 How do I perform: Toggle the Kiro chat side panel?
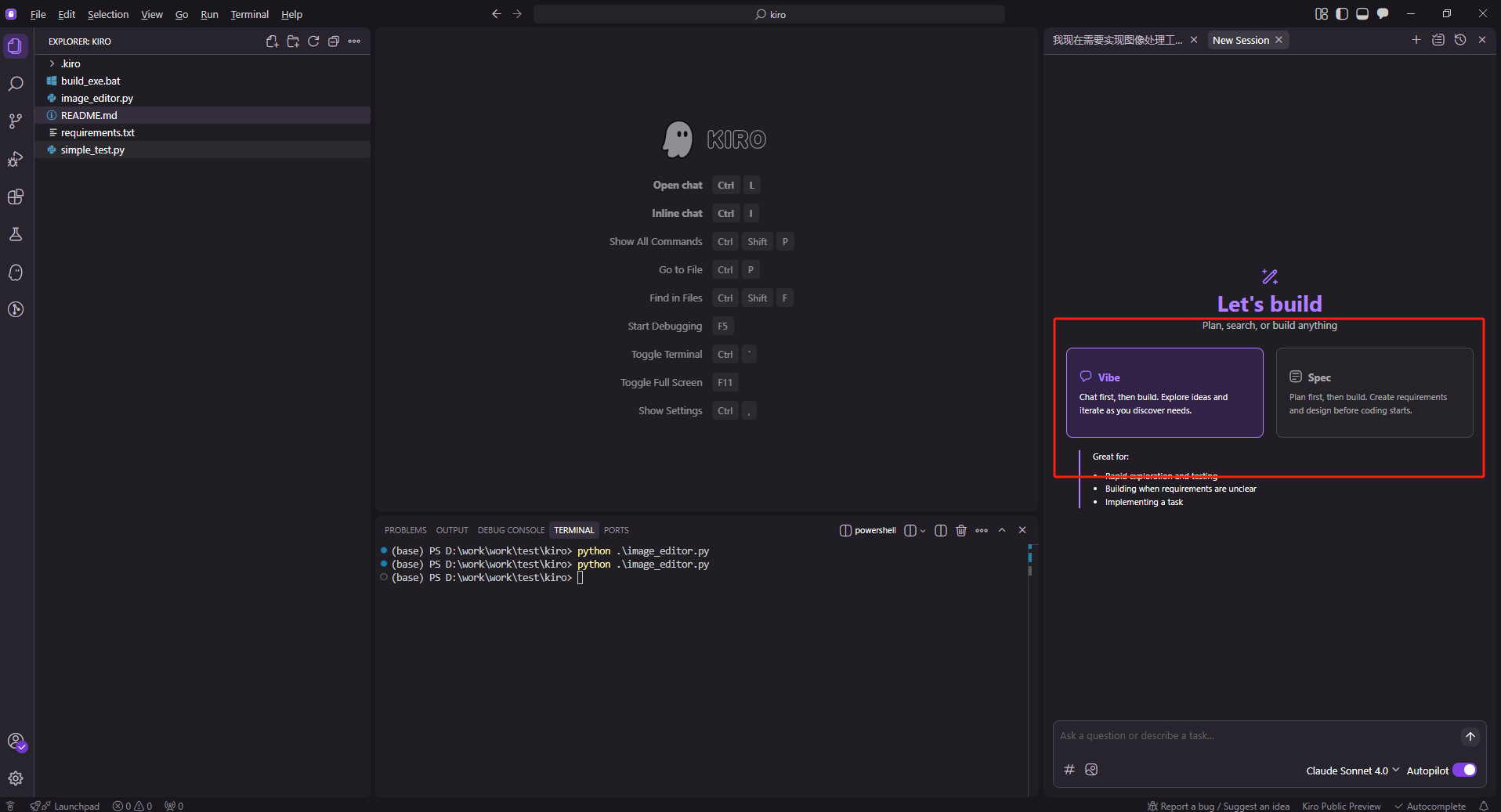pyautogui.click(x=1383, y=14)
